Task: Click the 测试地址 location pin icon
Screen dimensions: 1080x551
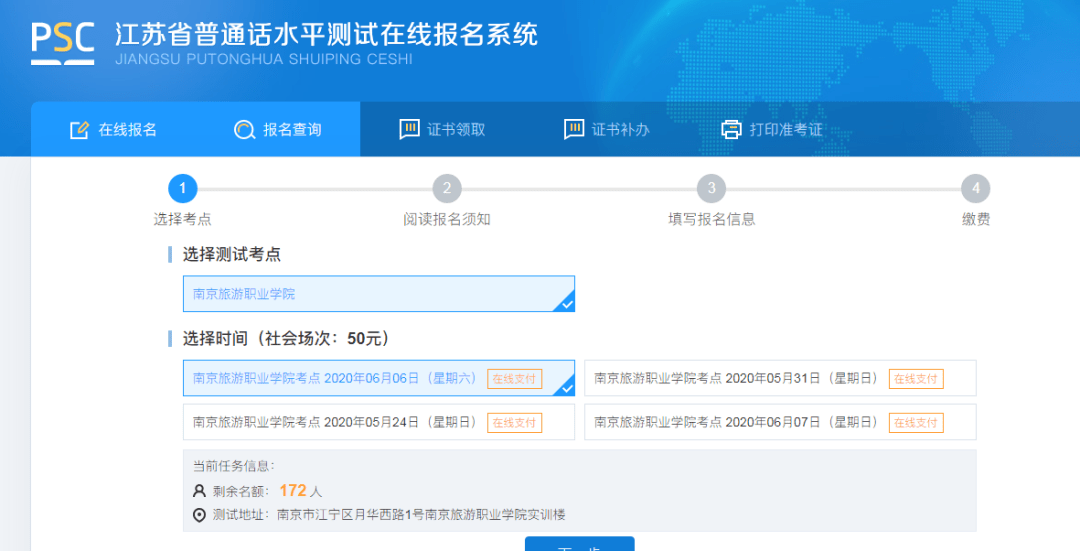Action: point(199,514)
